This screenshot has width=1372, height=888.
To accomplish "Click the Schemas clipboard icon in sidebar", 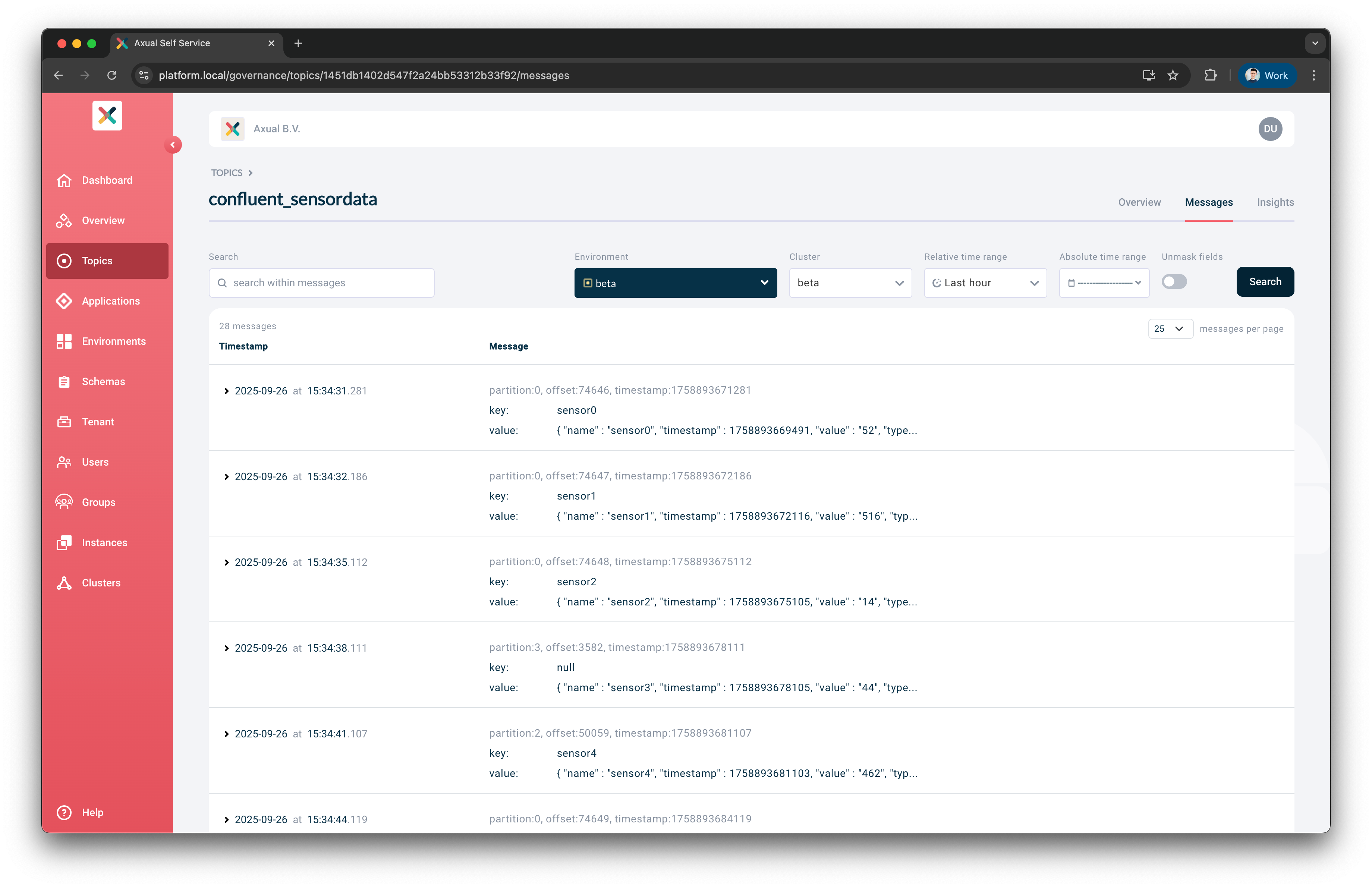I will point(64,381).
